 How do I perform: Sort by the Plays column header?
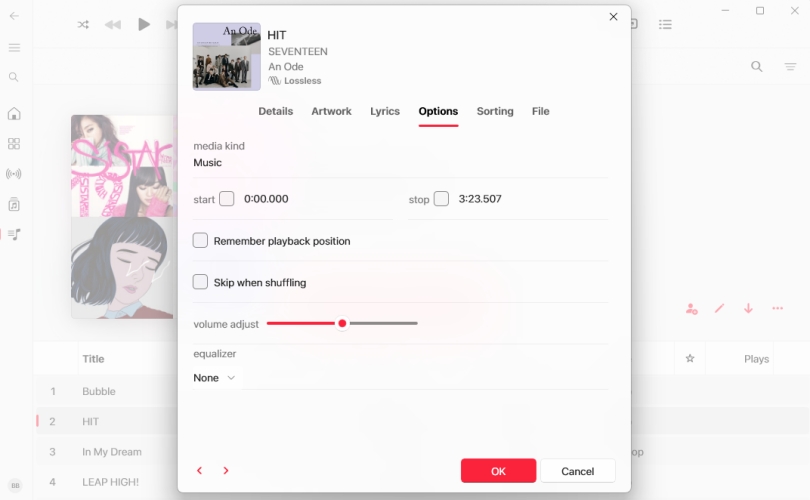tap(756, 359)
